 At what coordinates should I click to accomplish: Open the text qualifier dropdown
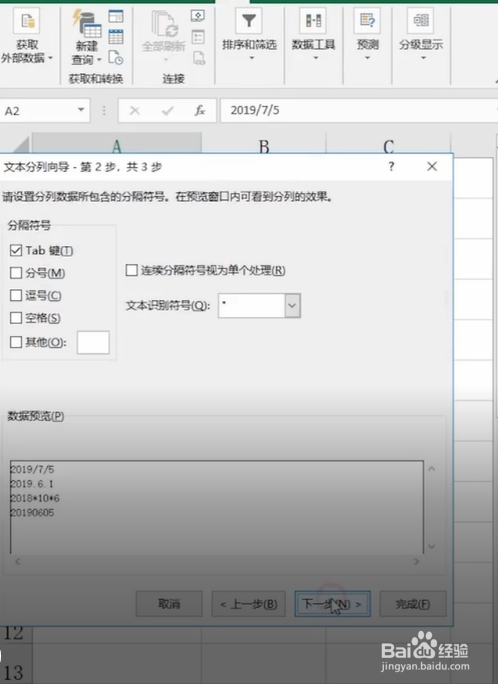(293, 305)
